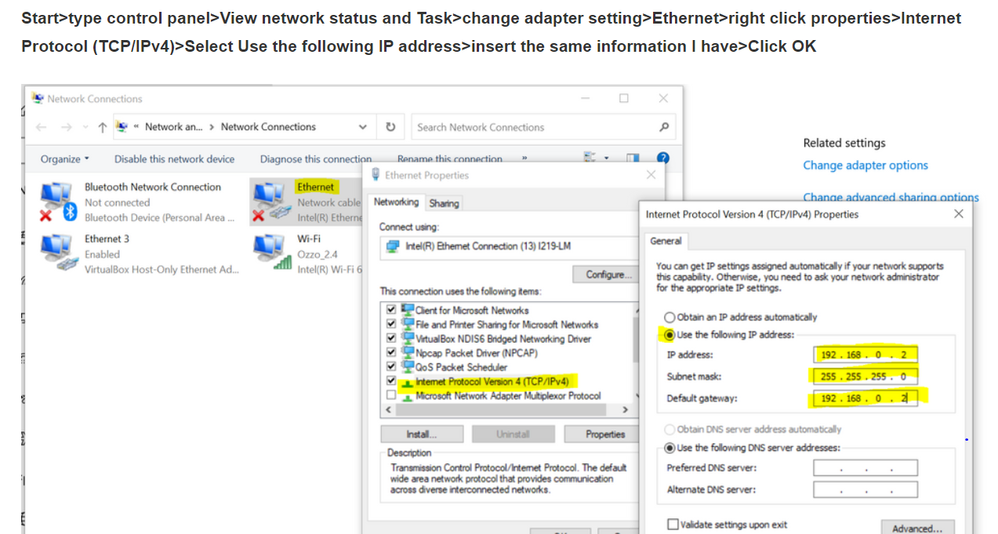Screen dimensions: 998x534
Task: Click the help question mark icon
Action: point(663,159)
